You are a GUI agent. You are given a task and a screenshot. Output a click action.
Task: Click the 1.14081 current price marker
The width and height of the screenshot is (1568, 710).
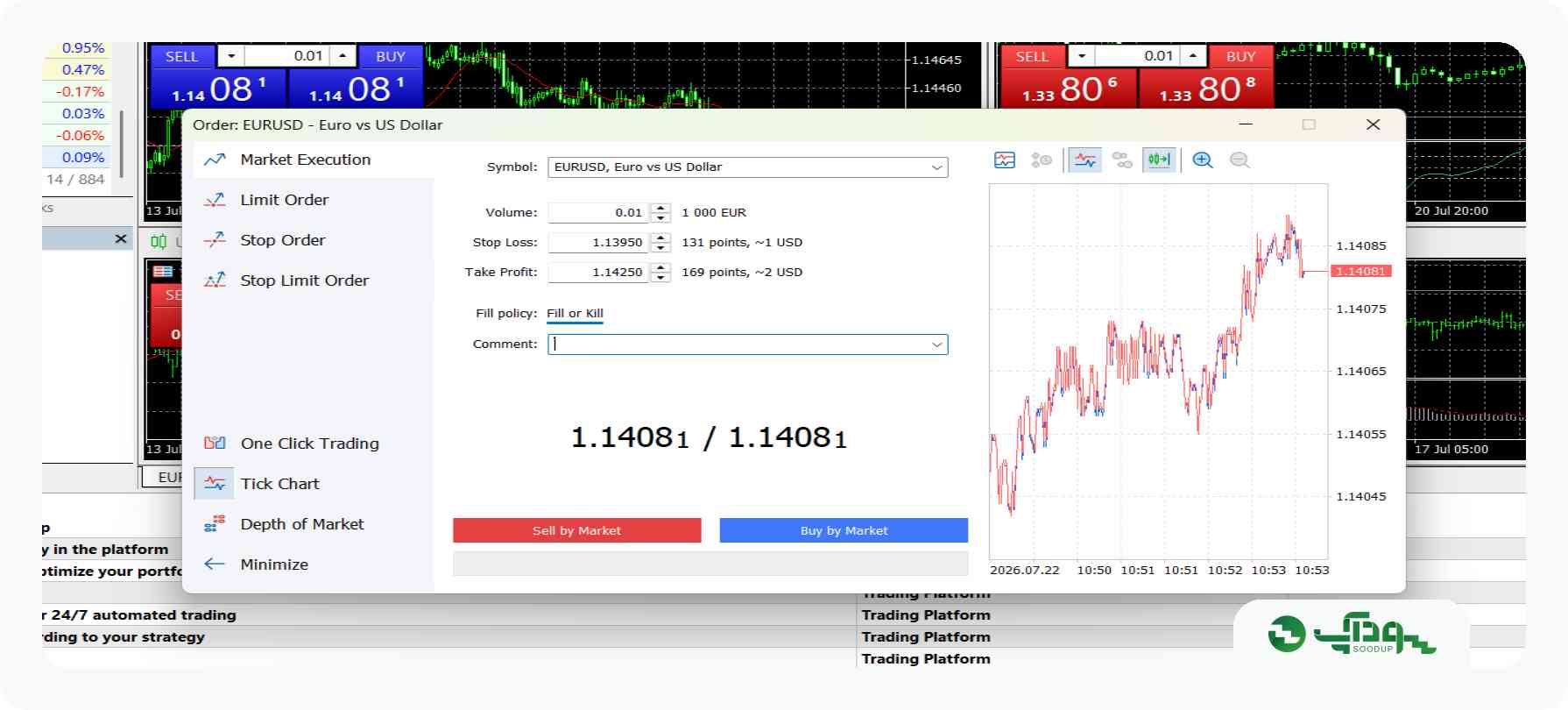1360,272
